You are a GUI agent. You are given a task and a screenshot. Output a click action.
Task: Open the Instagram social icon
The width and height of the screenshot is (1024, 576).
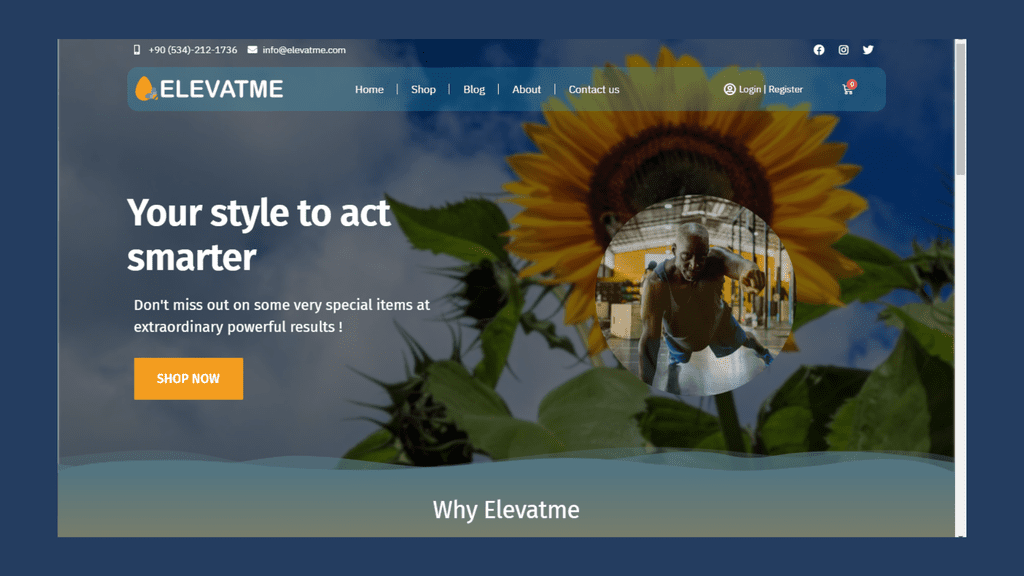click(x=843, y=50)
